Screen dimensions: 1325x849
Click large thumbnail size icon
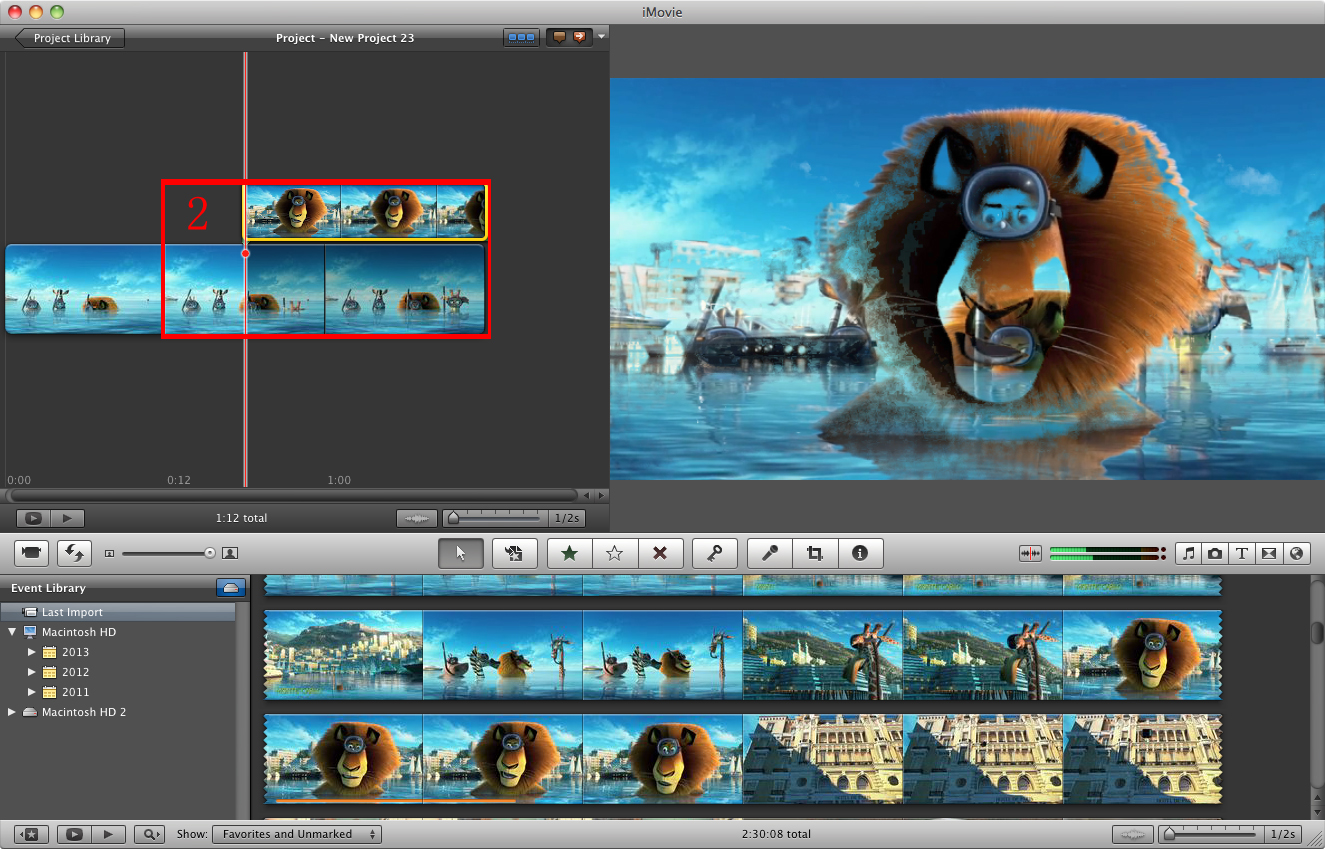click(230, 552)
